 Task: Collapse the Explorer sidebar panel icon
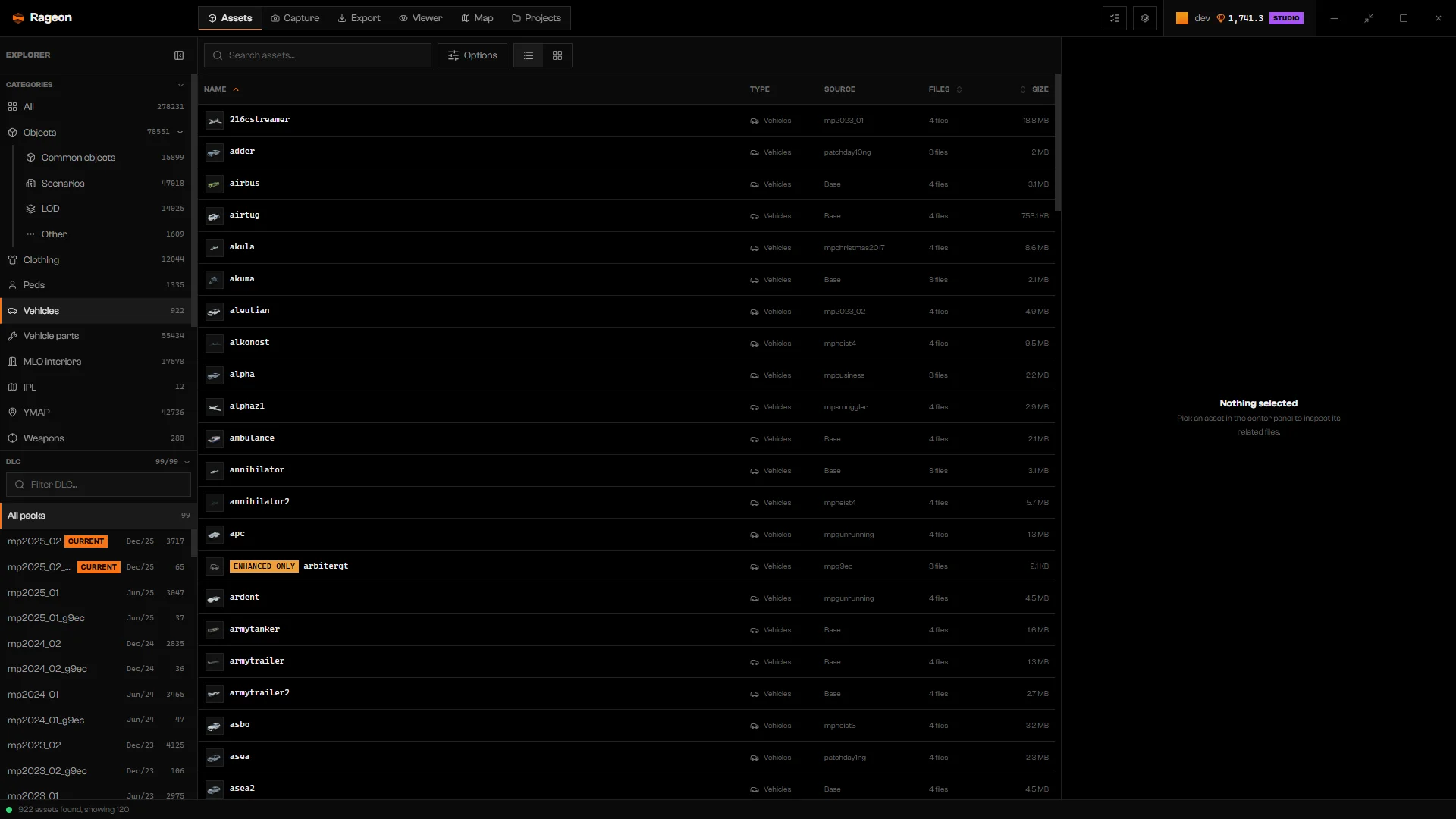point(179,55)
